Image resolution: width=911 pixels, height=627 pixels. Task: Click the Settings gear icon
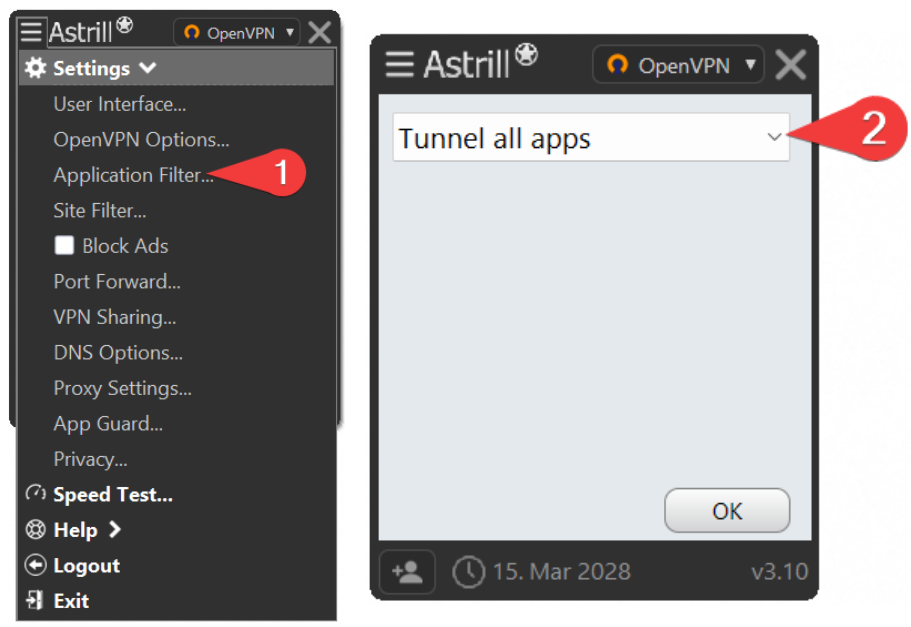[x=35, y=68]
